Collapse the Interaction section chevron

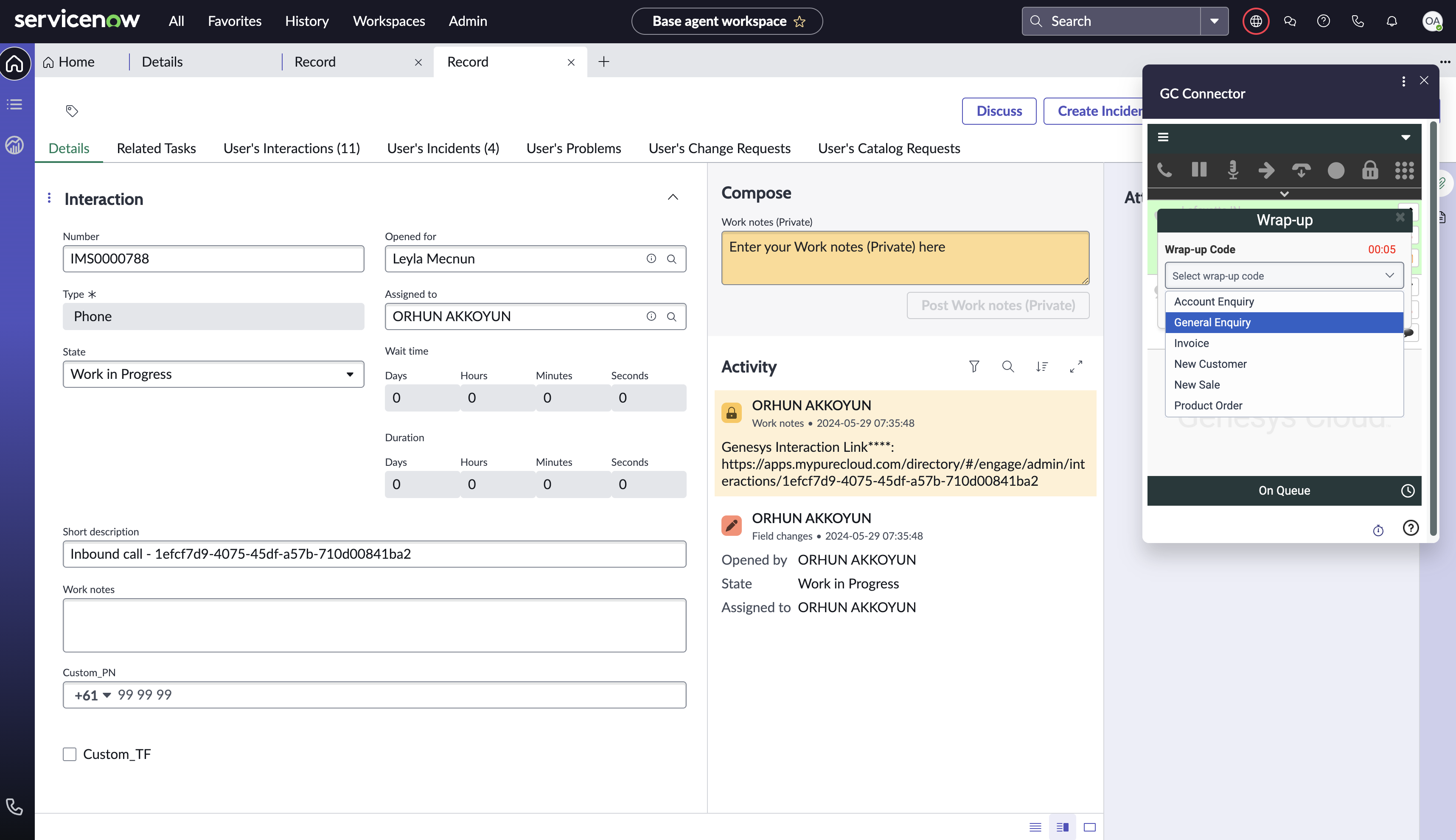[x=672, y=197]
